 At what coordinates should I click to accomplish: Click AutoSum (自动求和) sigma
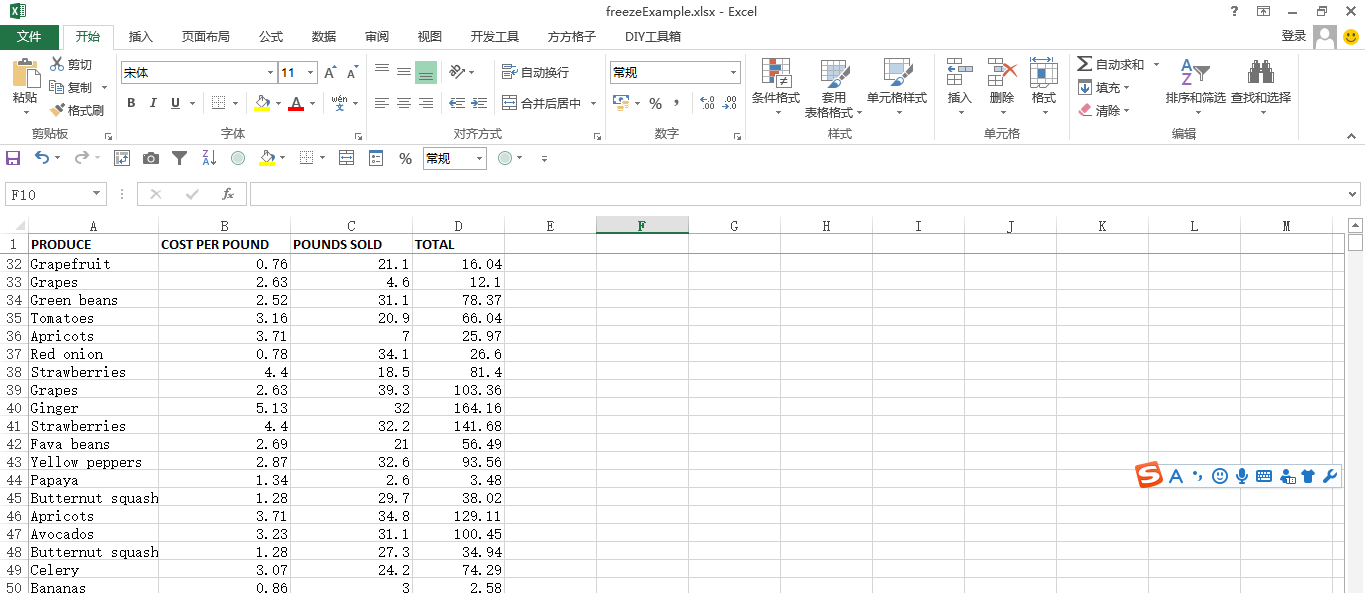point(1111,64)
